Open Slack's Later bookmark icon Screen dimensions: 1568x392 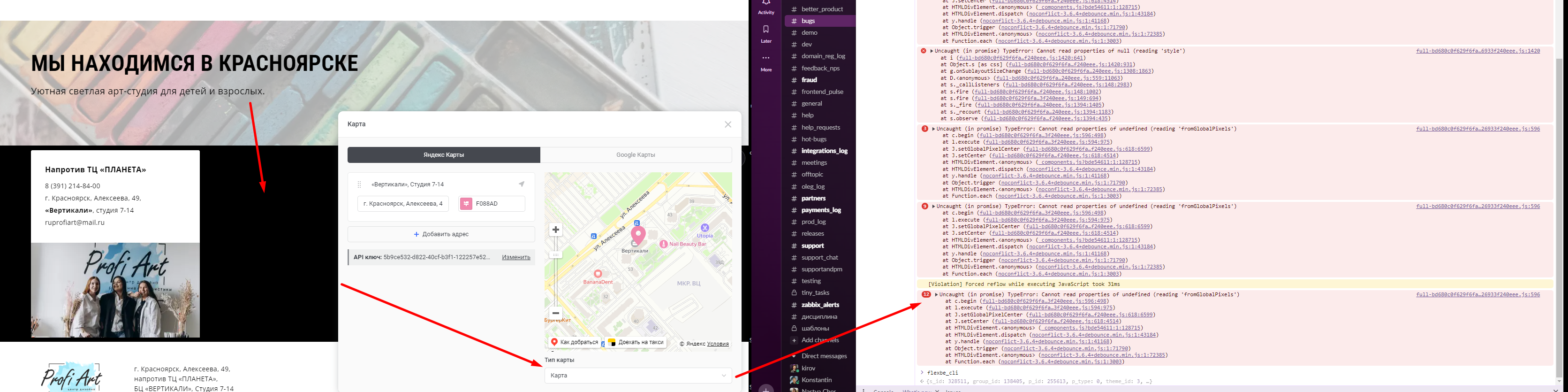click(766, 30)
